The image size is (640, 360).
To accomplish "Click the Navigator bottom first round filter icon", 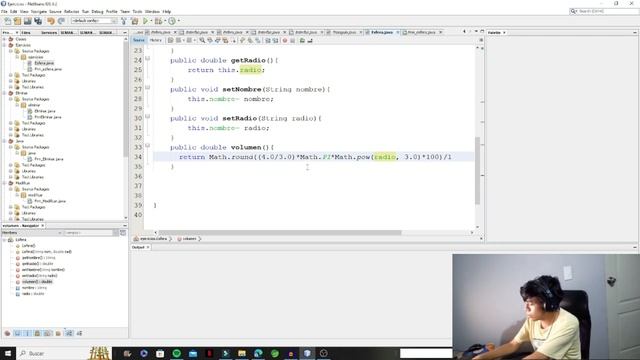I will point(7,333).
